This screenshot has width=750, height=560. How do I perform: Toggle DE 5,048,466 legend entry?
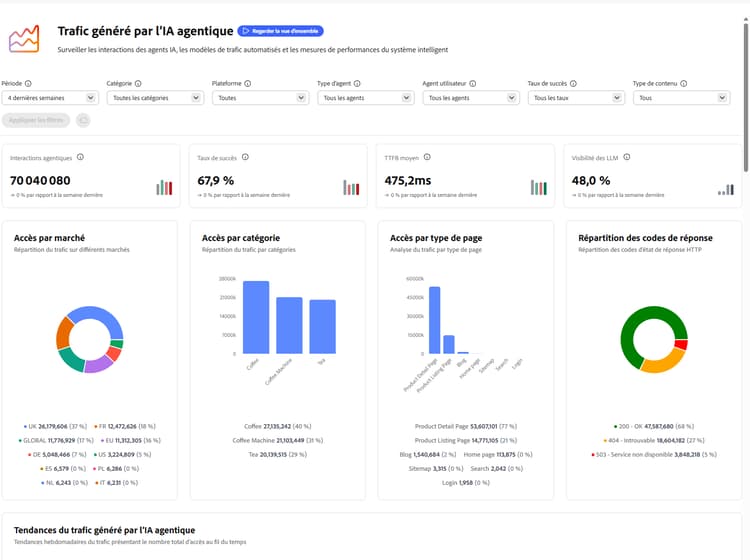tap(57, 454)
